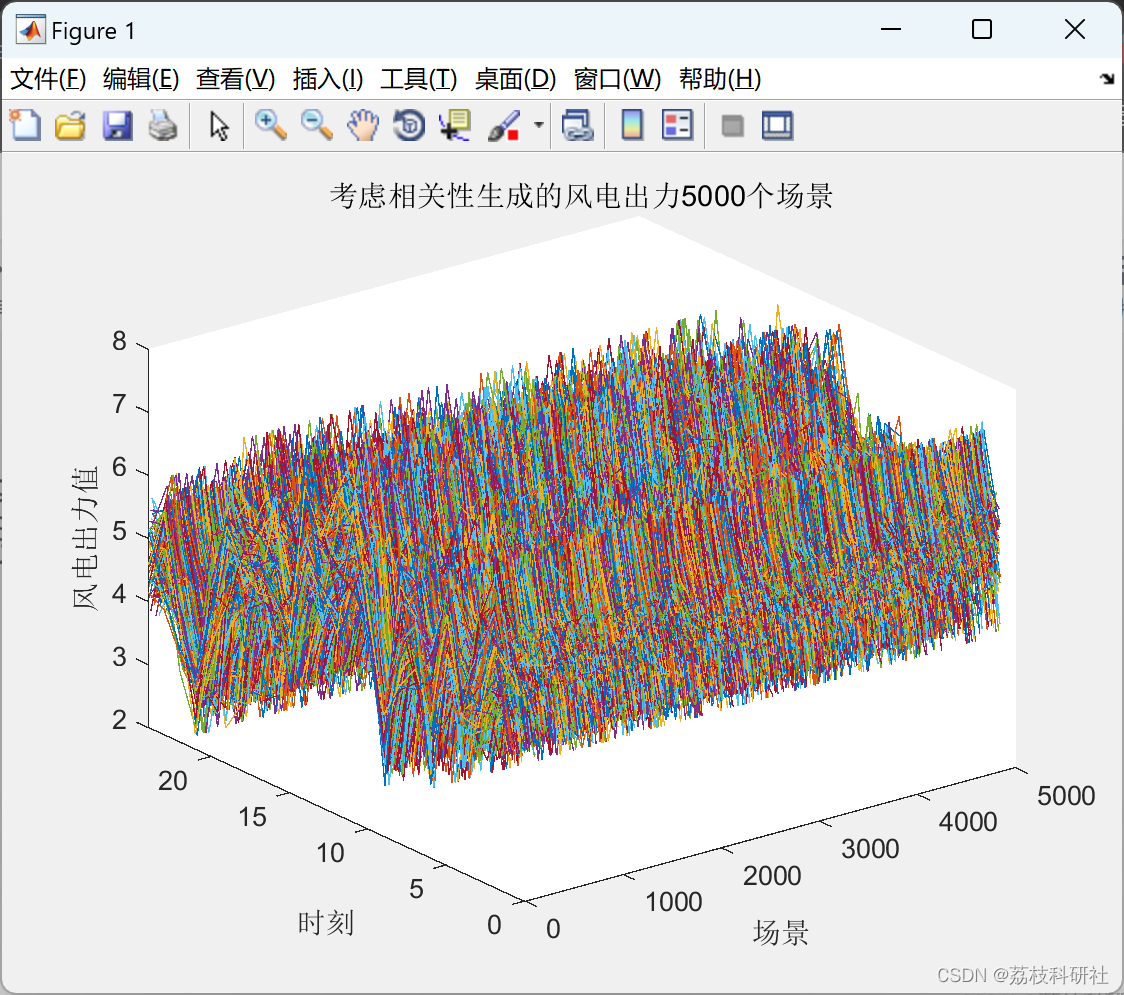
Task: Open the 工具(T) menu
Action: (419, 79)
